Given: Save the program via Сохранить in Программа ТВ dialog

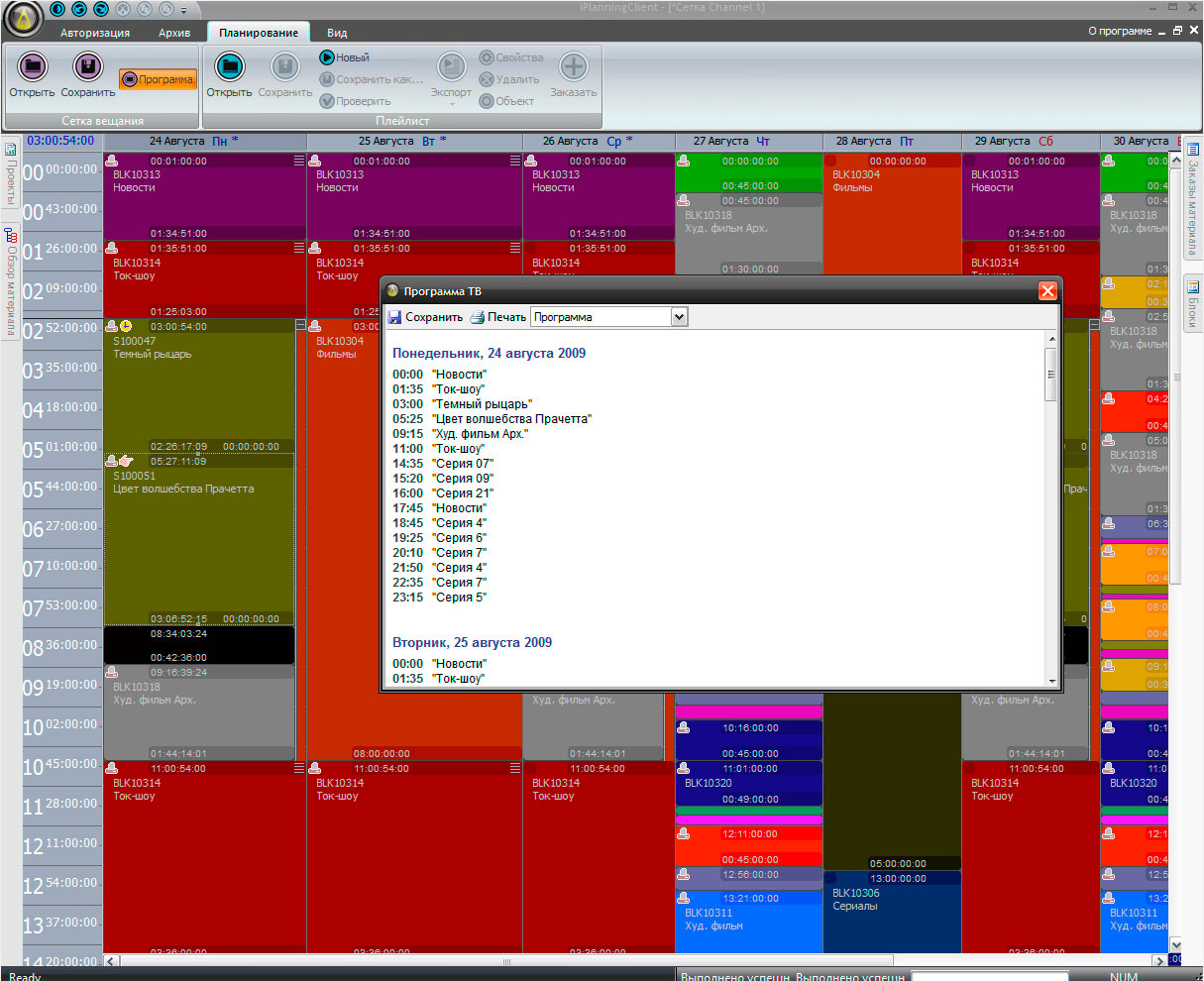Looking at the screenshot, I should [425, 317].
